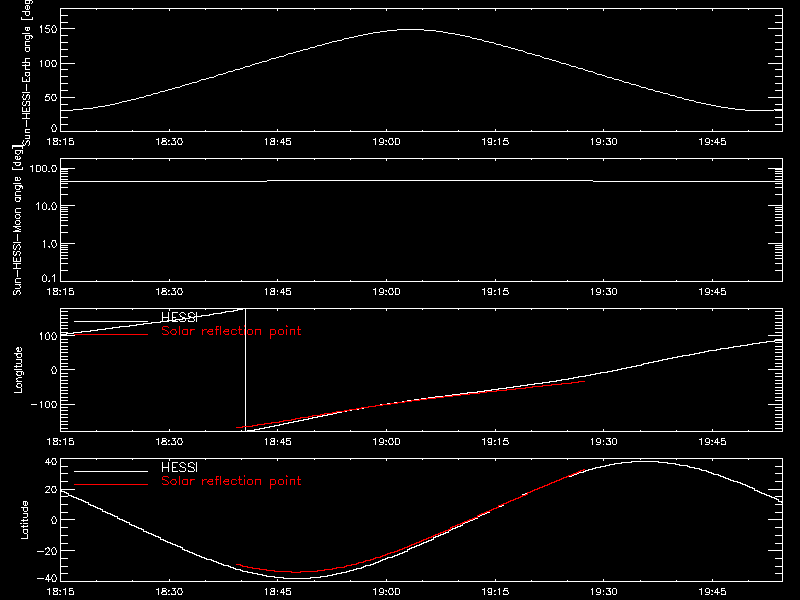Image resolution: width=800 pixels, height=600 pixels.
Task: Click white HESSI legend line in Latitude plot
Action: [x=111, y=471]
